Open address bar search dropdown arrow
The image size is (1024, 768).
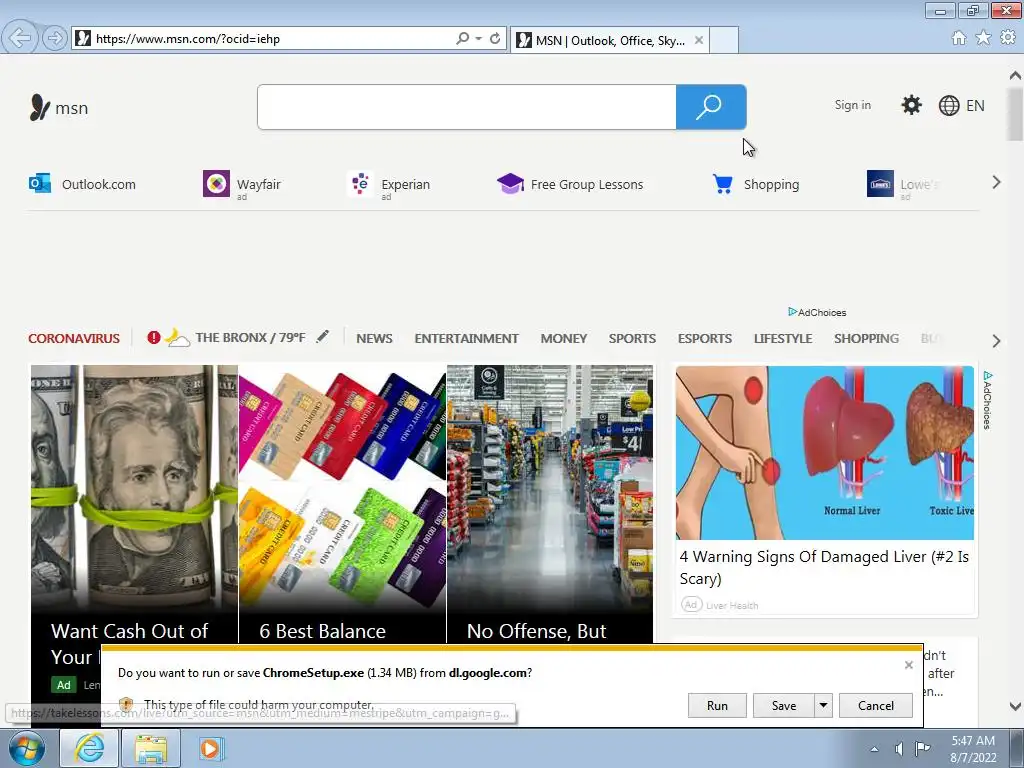479,39
